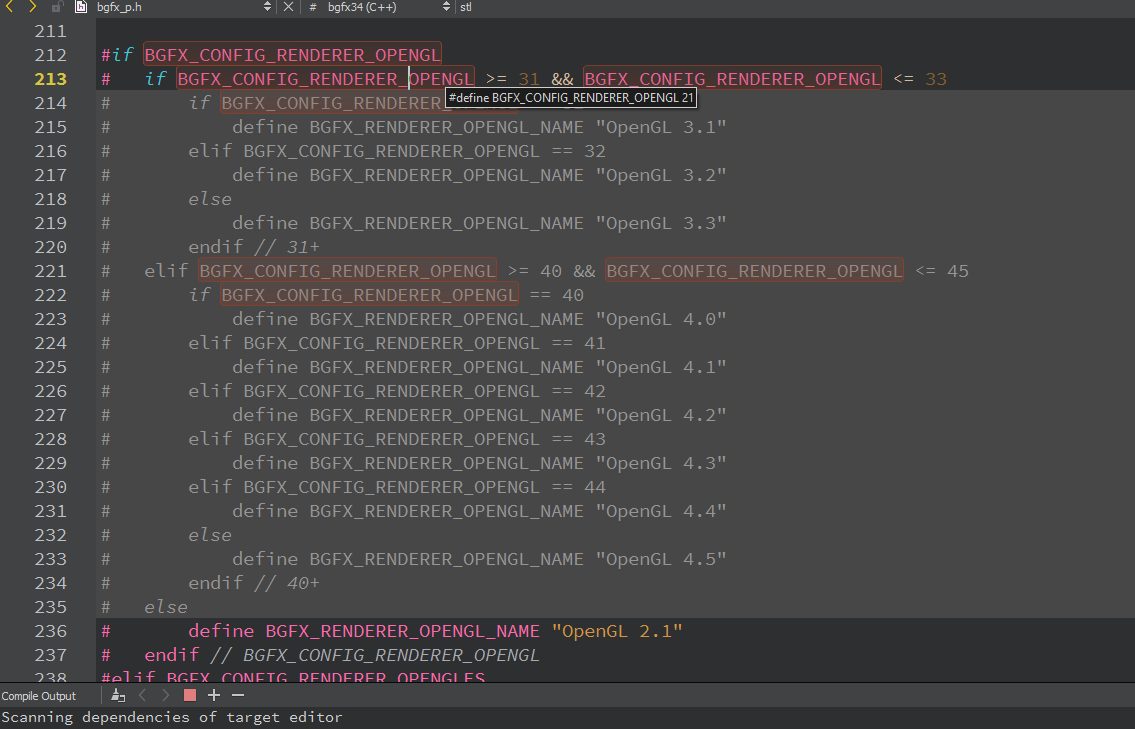Click the BGFX_CONFIG_RENDERER_OPENGL define tooltip
Screen dimensions: 1135x729
click(x=570, y=97)
